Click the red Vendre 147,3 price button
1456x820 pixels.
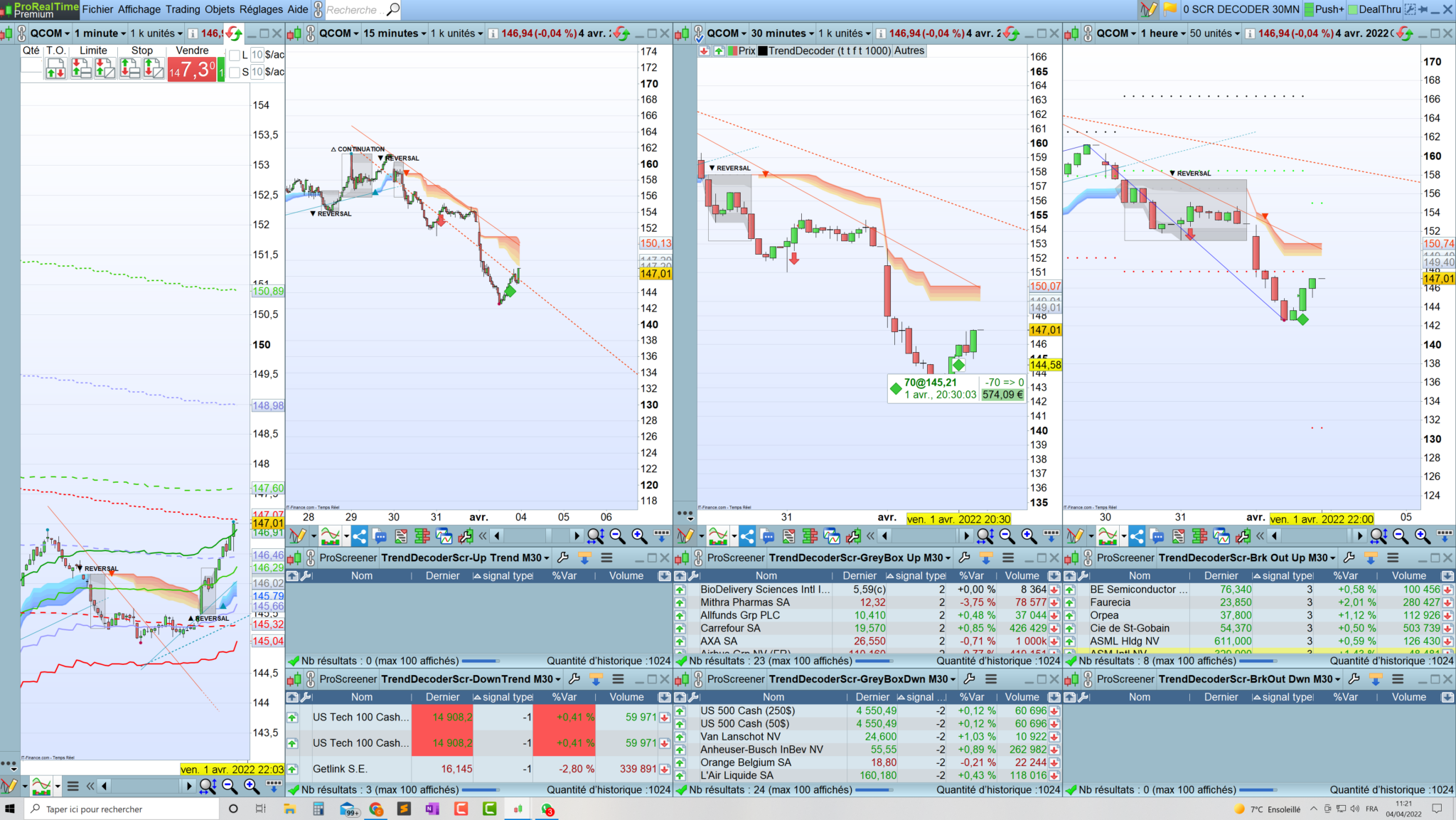pyautogui.click(x=192, y=70)
